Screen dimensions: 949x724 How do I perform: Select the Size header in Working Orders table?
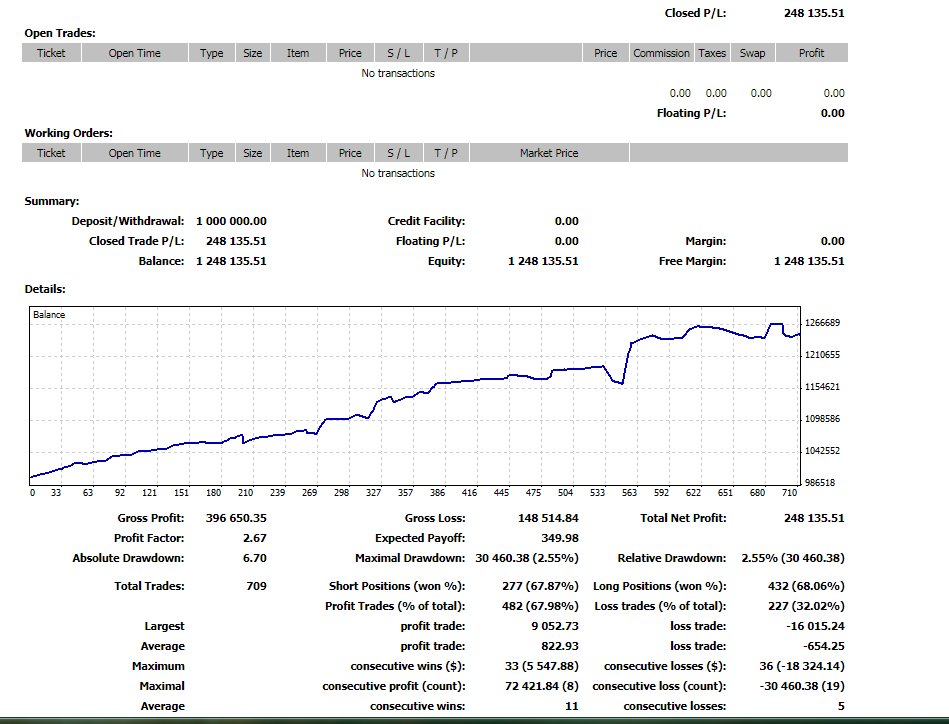[253, 153]
